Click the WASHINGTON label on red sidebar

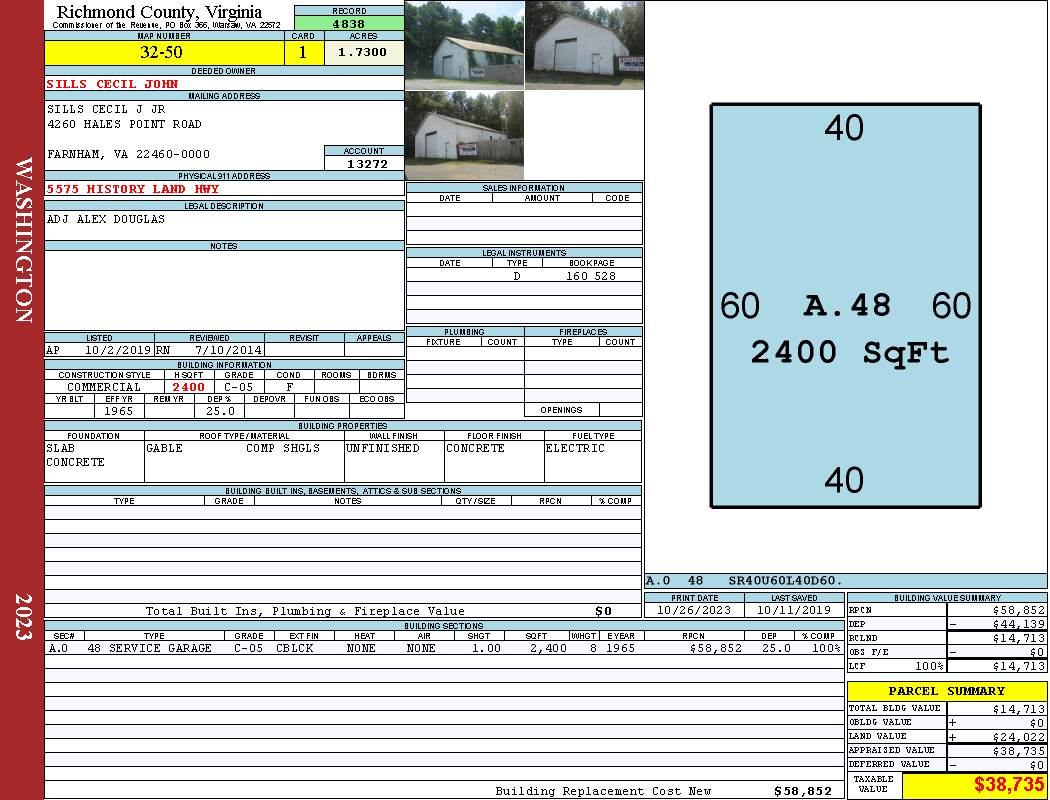[23, 240]
